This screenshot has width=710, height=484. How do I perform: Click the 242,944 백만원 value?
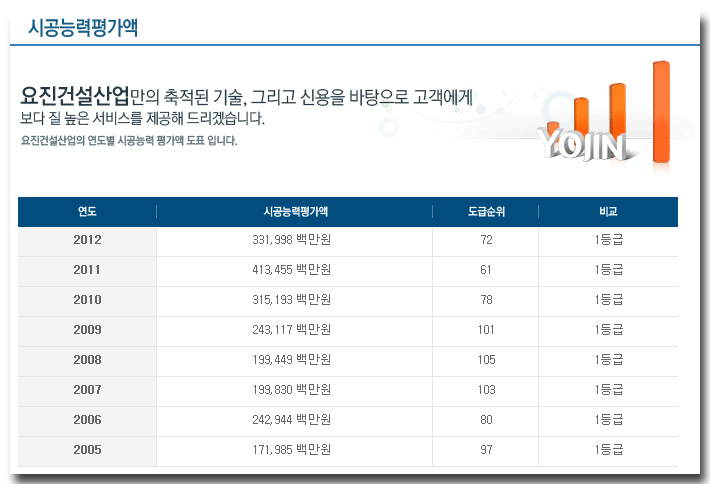point(292,419)
